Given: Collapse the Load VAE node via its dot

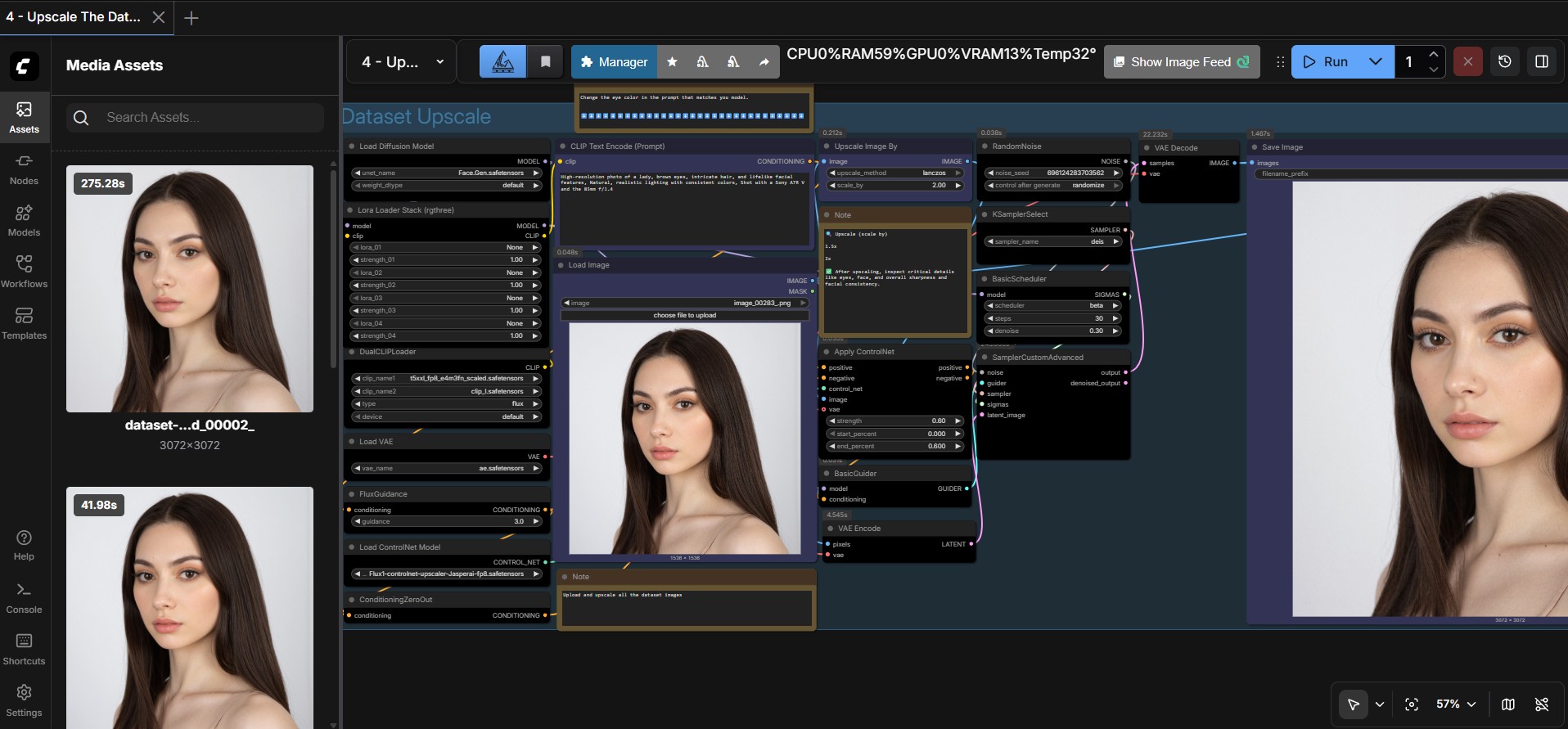Looking at the screenshot, I should [x=350, y=442].
